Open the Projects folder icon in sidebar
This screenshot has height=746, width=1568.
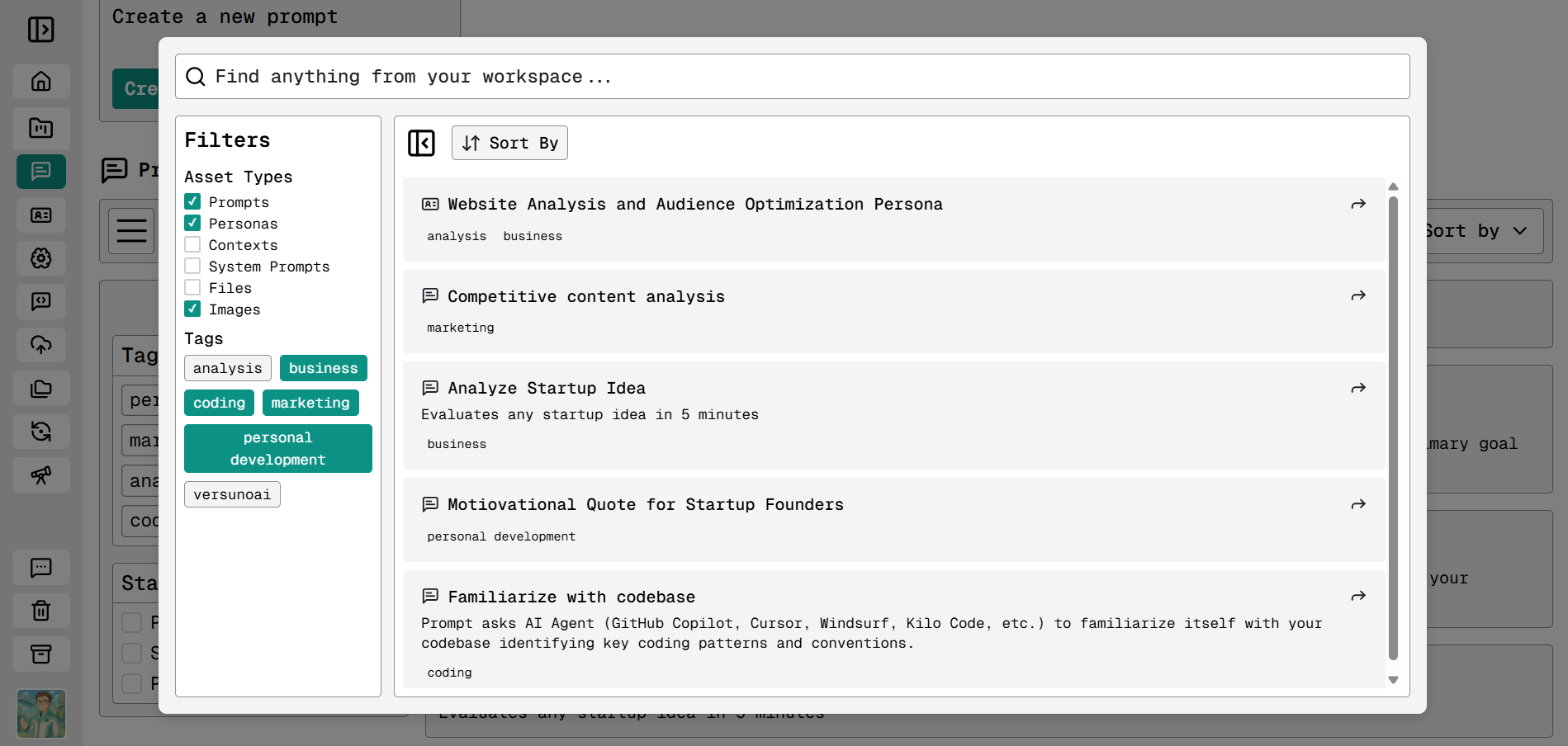pos(40,128)
